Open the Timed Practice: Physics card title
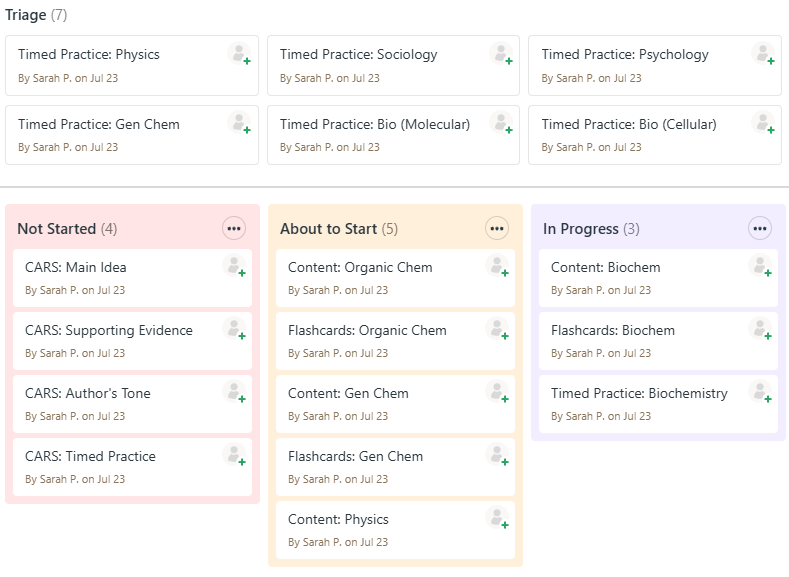Screen dimensions: 789x577 89,54
